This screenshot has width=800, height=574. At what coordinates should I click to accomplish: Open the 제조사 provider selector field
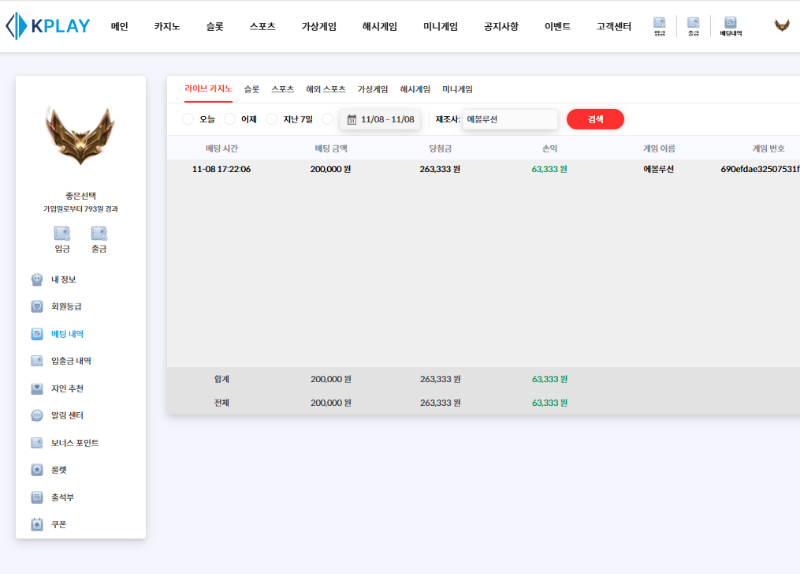pos(509,119)
